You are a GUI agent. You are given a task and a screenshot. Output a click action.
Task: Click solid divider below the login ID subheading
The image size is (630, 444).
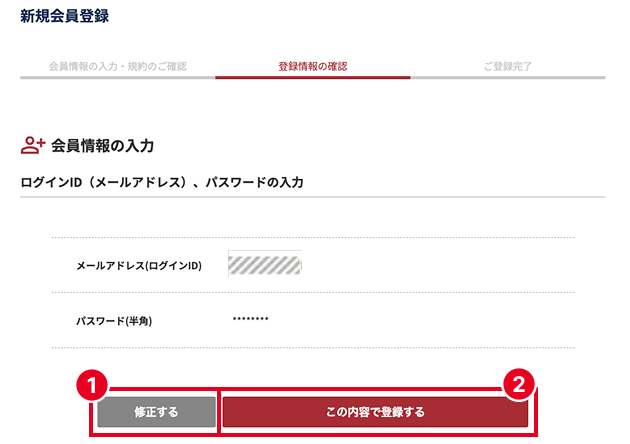[x=312, y=197]
